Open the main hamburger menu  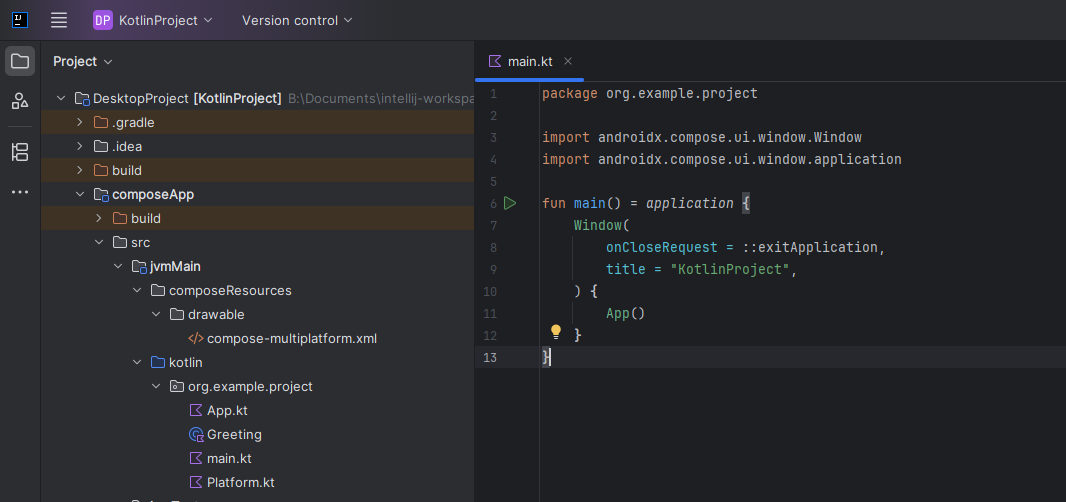[59, 20]
